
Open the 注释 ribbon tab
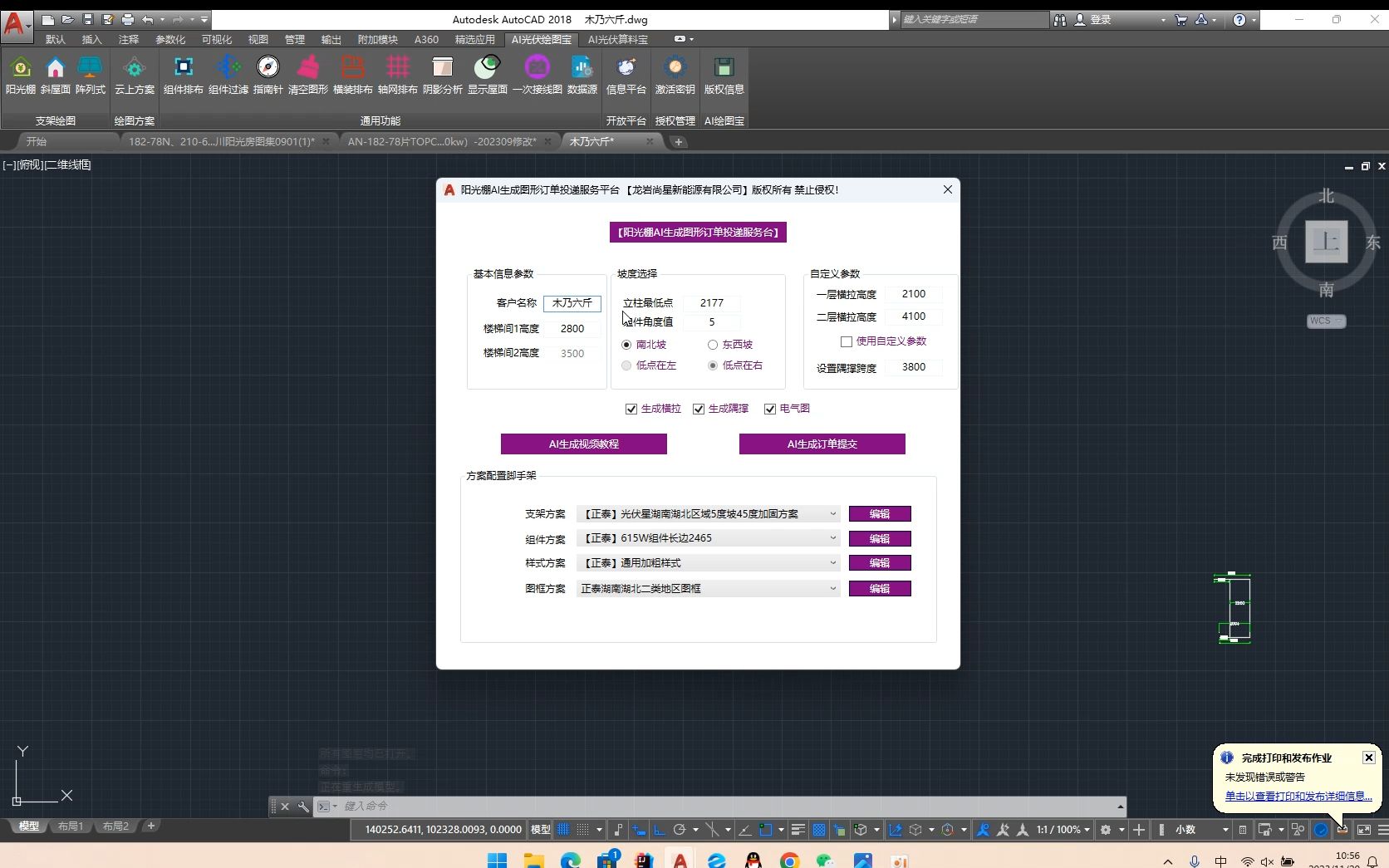pyautogui.click(x=129, y=39)
